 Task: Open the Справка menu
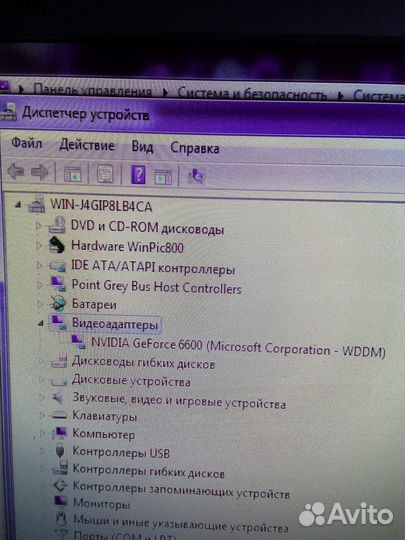195,148
